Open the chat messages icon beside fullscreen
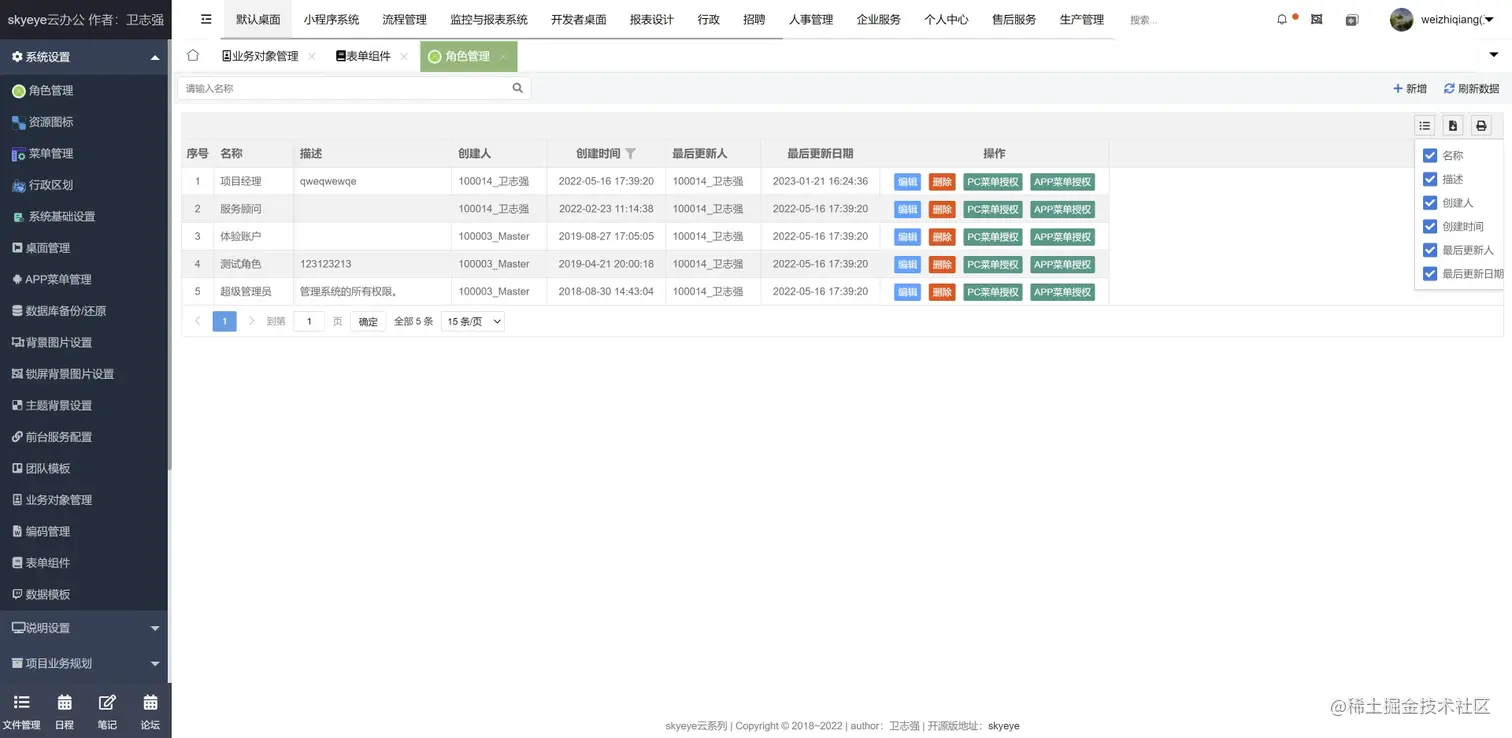 pyautogui.click(x=1352, y=19)
